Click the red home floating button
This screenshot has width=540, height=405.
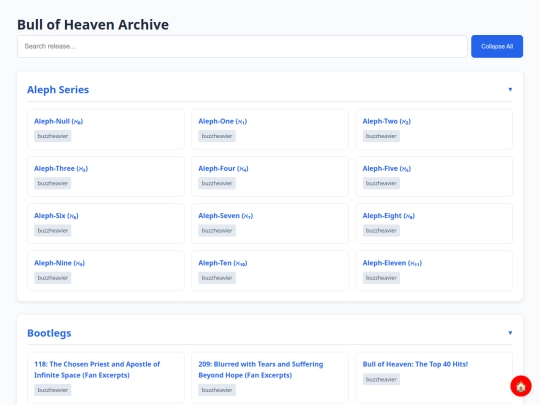[x=520, y=386]
